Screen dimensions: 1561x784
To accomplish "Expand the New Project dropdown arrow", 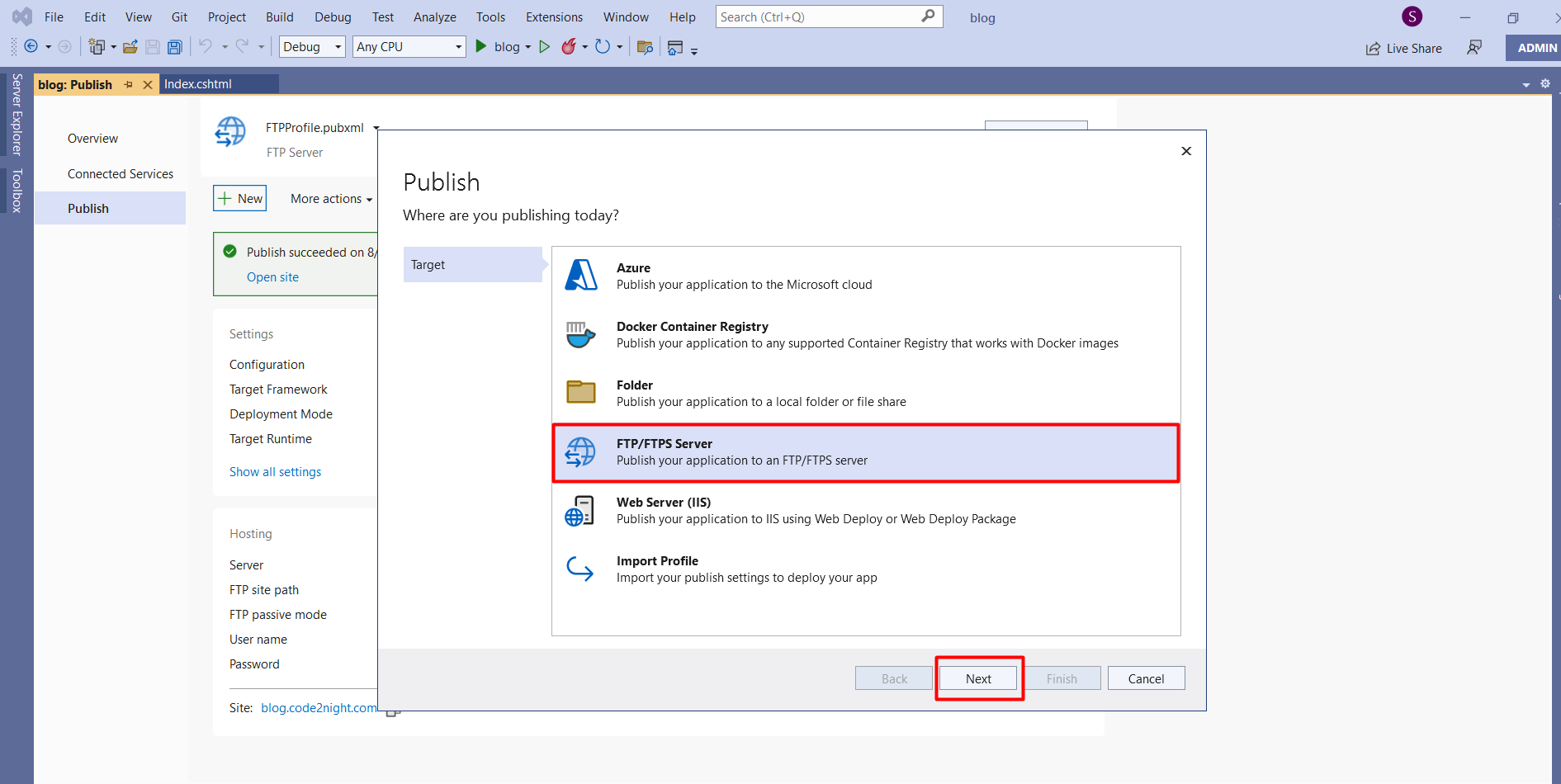I will point(114,47).
